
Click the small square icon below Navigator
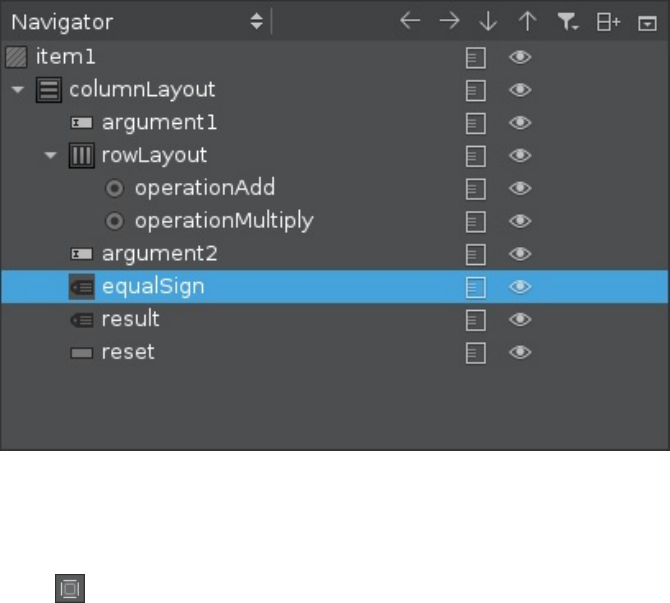point(70,590)
